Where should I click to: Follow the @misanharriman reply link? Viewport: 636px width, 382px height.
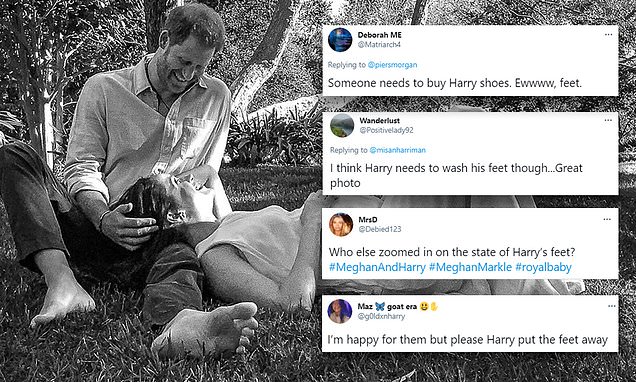(x=398, y=150)
